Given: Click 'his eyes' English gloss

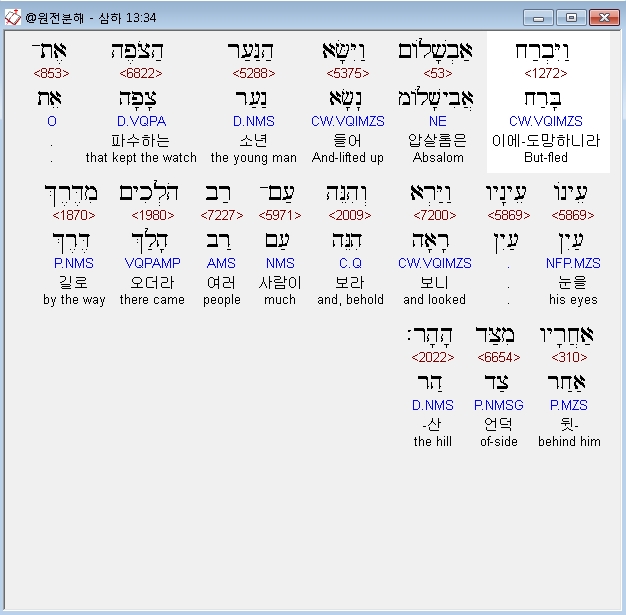Looking at the screenshot, I should point(573,300).
